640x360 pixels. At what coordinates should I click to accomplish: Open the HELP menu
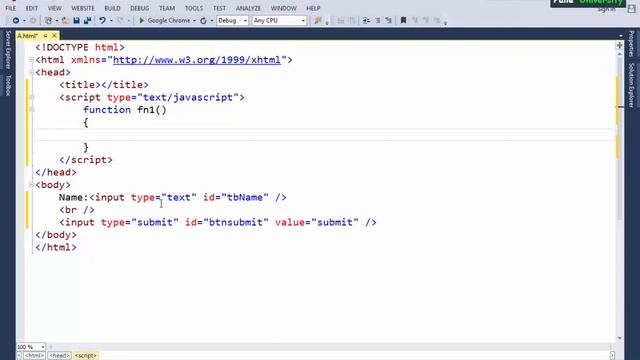point(313,8)
